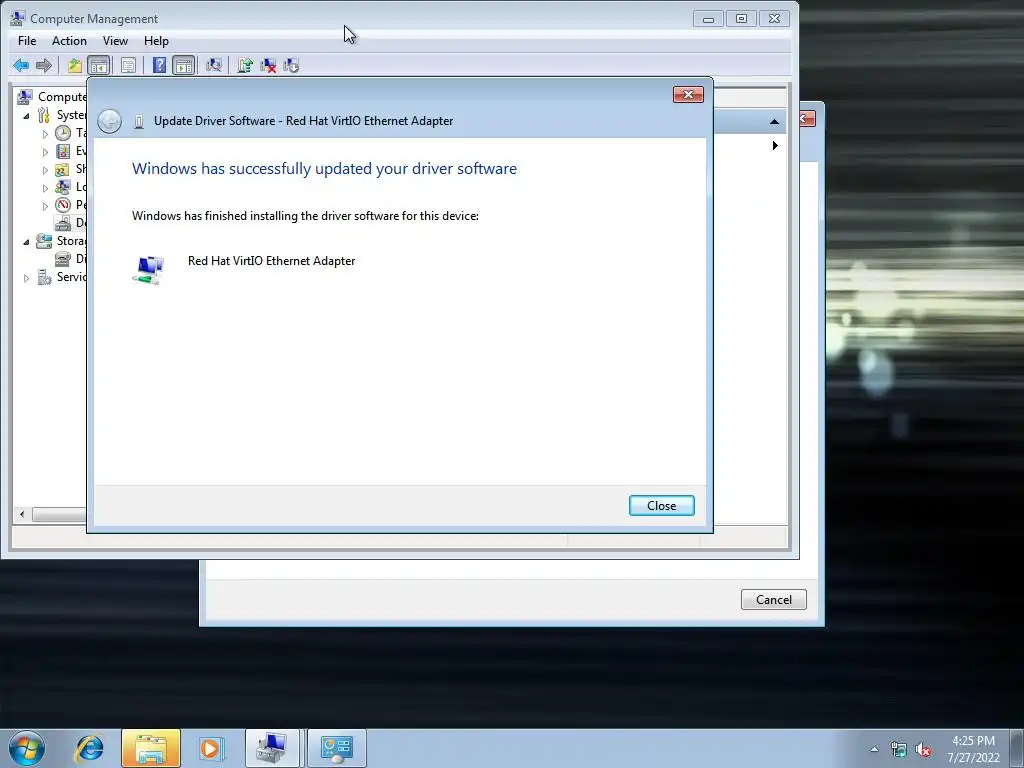Screen dimensions: 1024x768
Task: Open the Properties toolbar icon
Action: pyautogui.click(x=128, y=65)
